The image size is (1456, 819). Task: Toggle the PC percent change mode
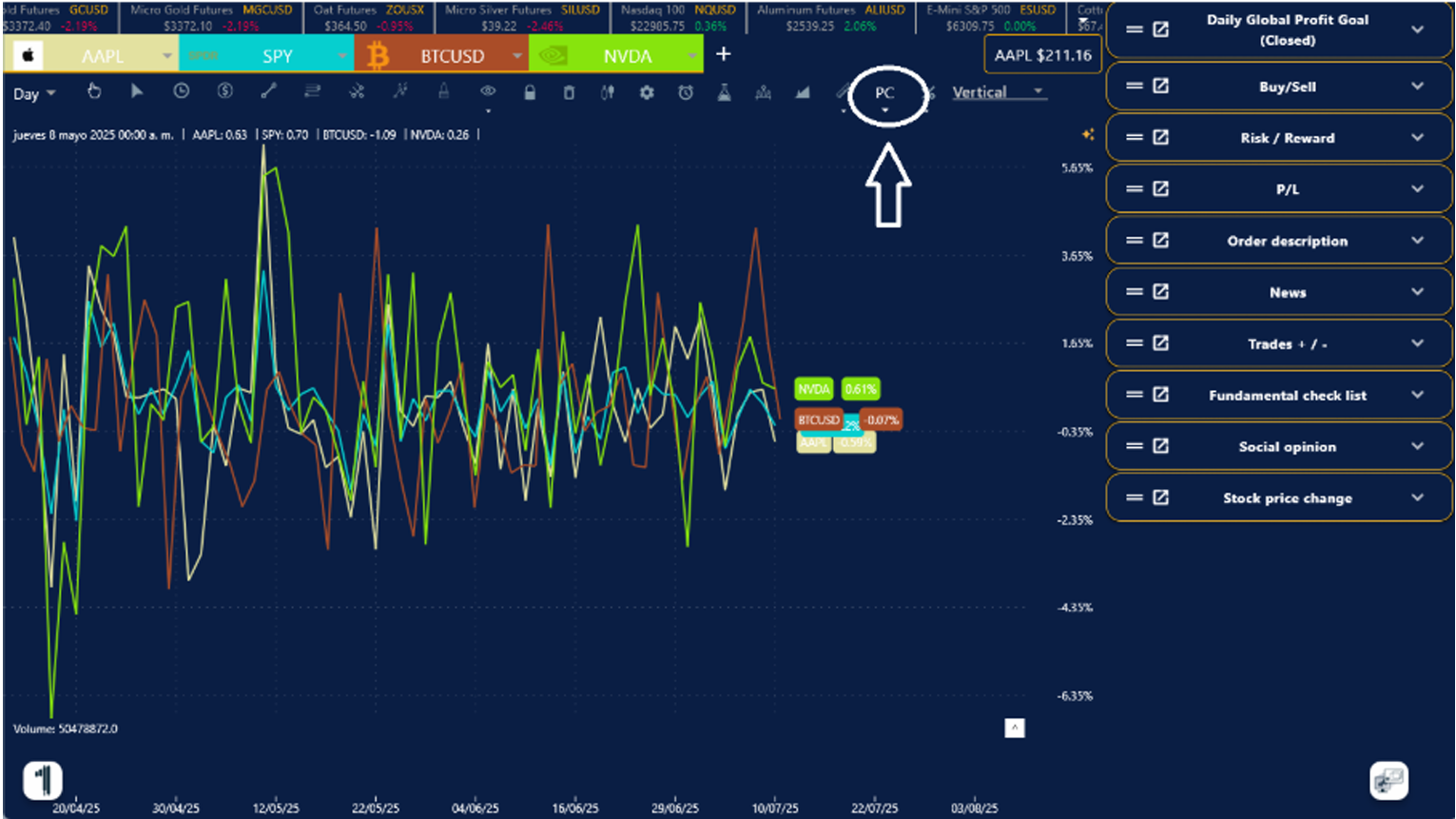coord(884,93)
